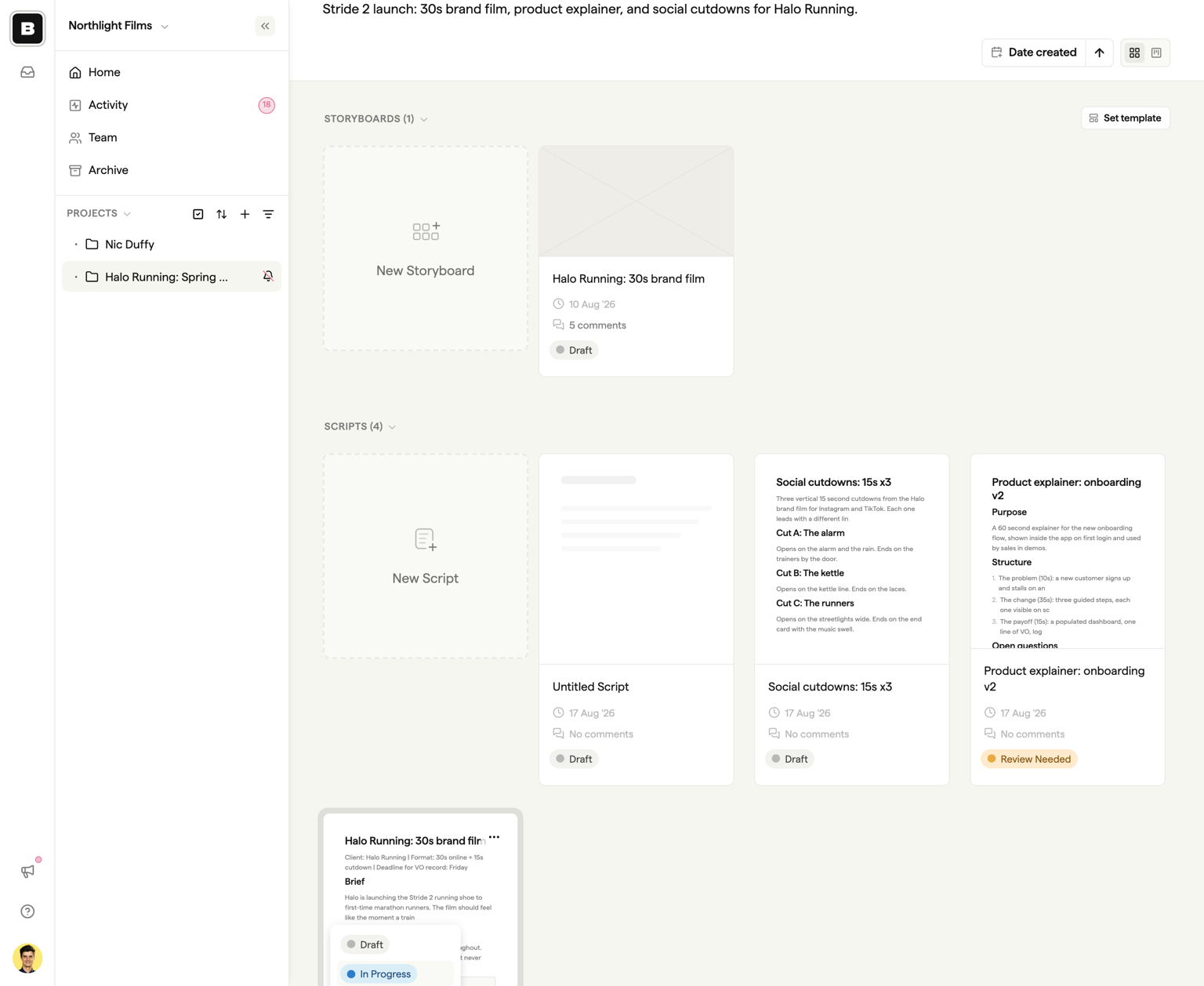
Task: Open Product explainer script preview thumbnail
Action: (1068, 551)
